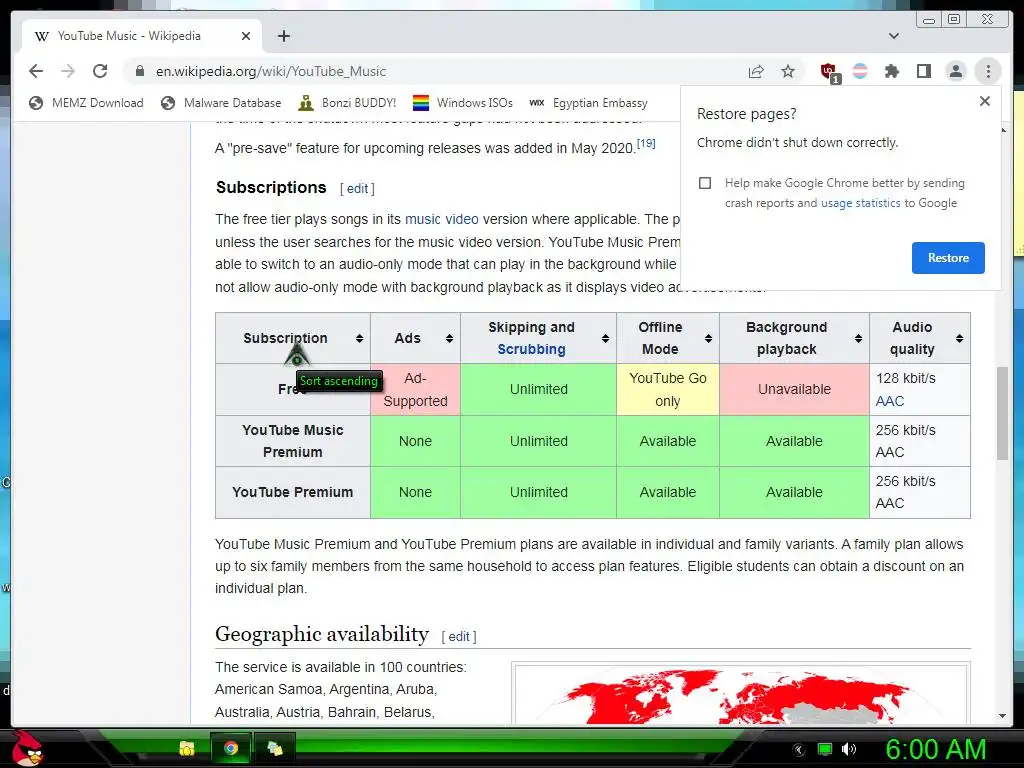Follow the usage statistics link

(861, 203)
